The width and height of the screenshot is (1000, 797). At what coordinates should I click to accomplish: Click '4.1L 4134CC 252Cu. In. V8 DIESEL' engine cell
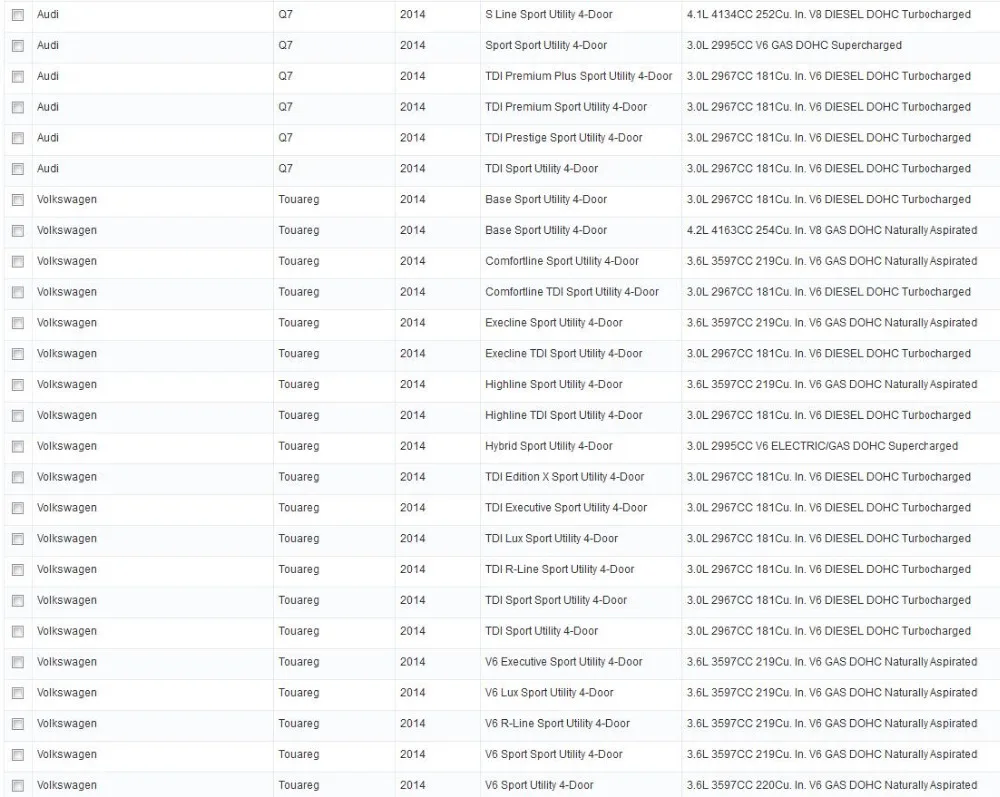pos(828,14)
